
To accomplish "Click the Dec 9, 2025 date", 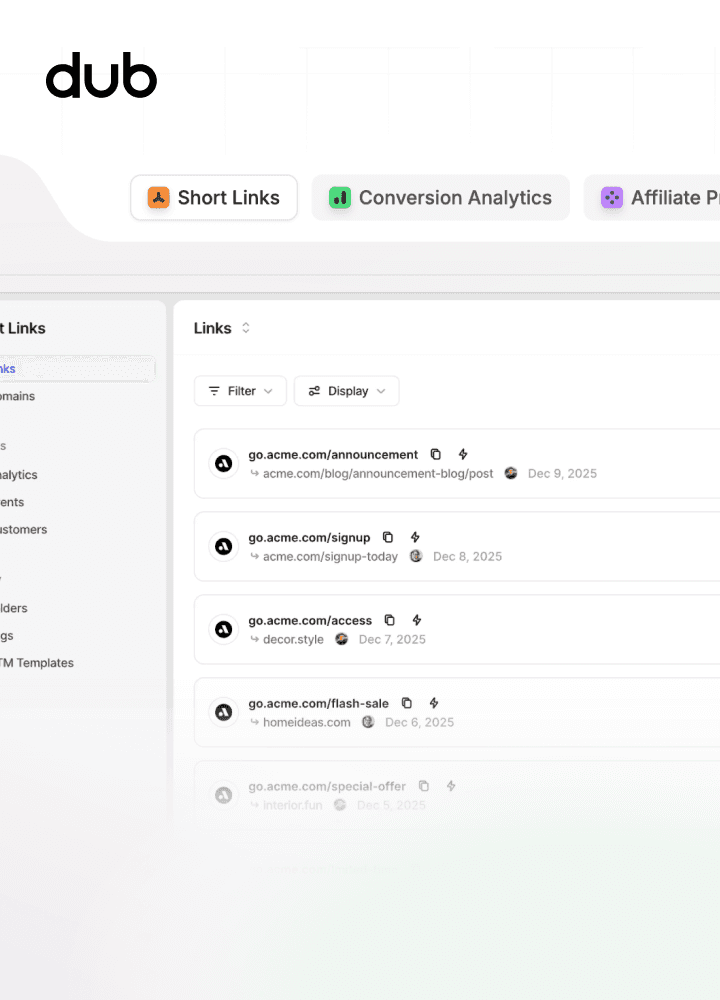I will 562,473.
